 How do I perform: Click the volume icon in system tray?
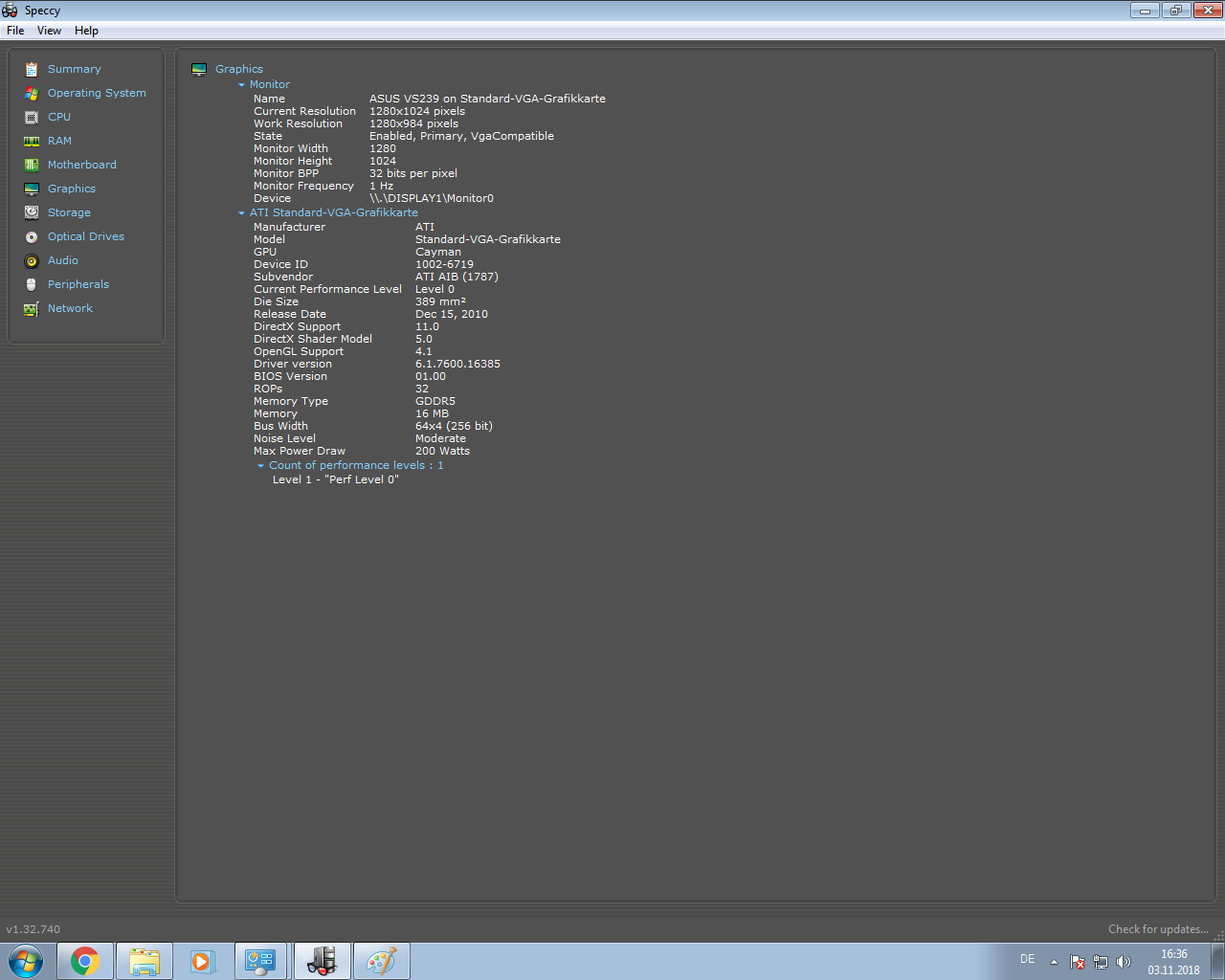pyautogui.click(x=1124, y=962)
